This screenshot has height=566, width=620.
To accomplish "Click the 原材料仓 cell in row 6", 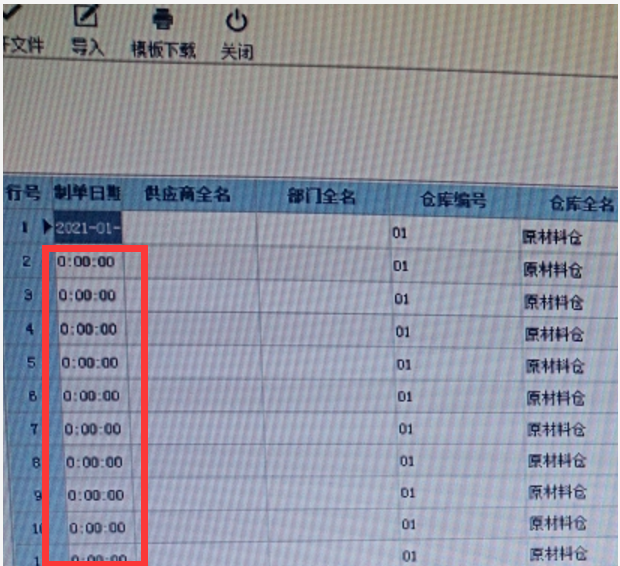I will point(556,398).
